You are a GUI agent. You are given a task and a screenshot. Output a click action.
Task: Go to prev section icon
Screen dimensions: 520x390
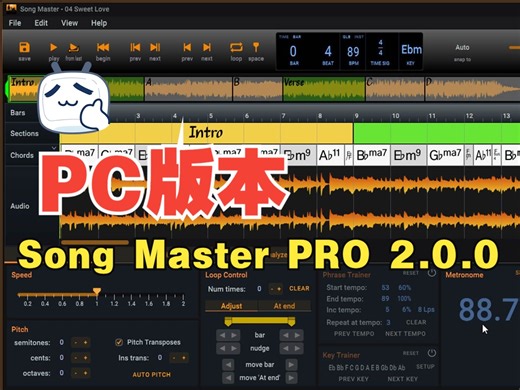pos(135,47)
